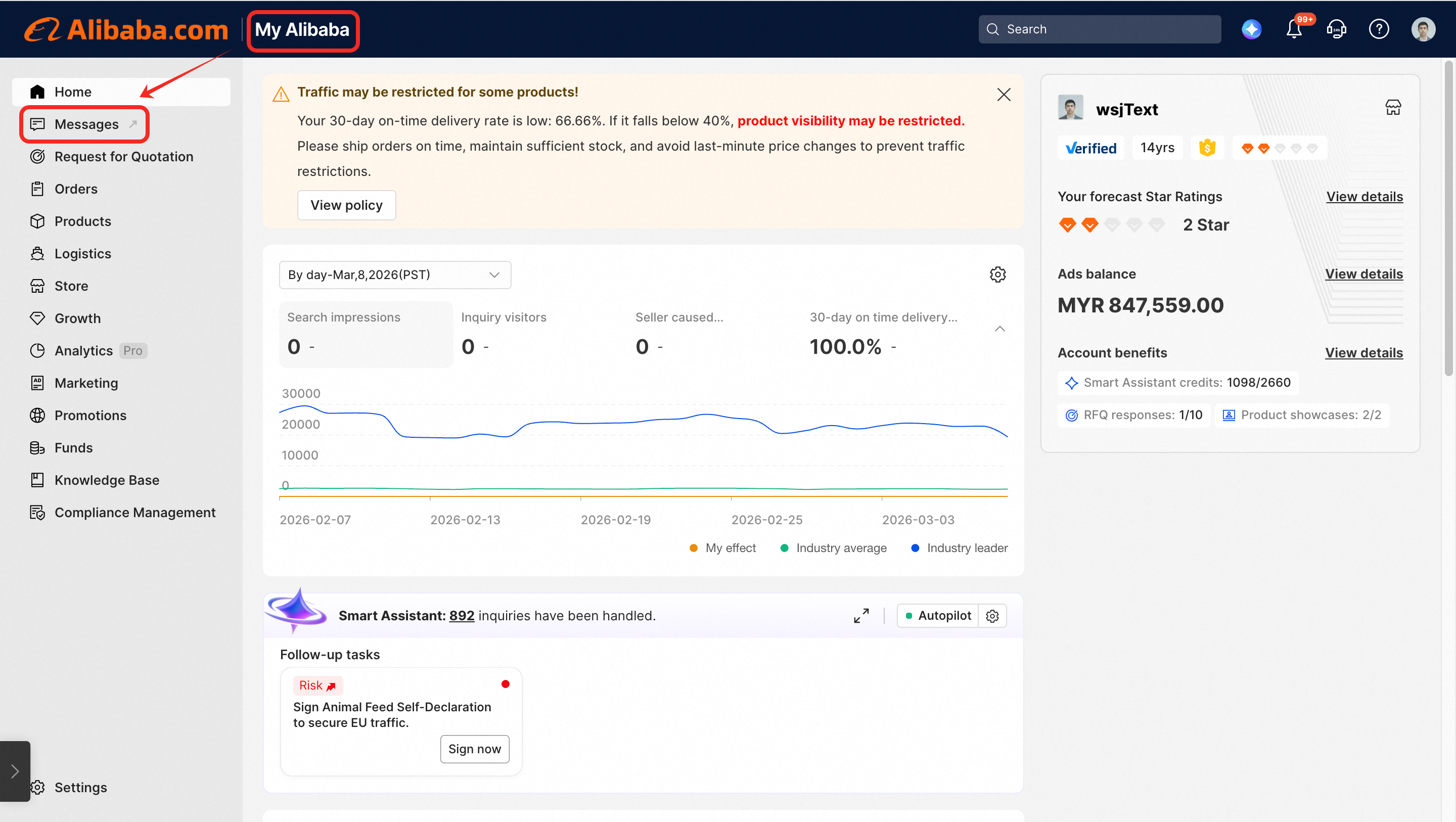
Task: Open the storefront icon on wsjText card
Action: point(1393,107)
